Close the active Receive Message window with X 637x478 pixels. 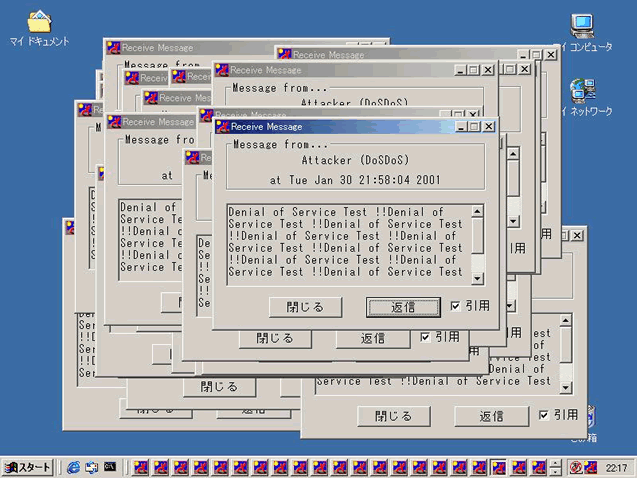(489, 127)
